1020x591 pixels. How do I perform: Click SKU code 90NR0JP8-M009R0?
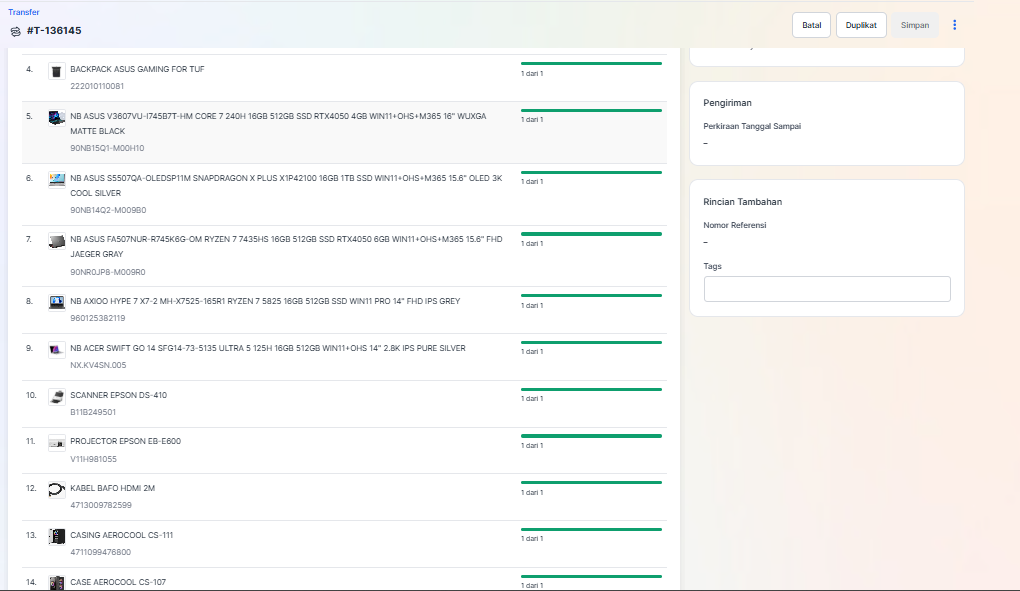click(x=108, y=272)
